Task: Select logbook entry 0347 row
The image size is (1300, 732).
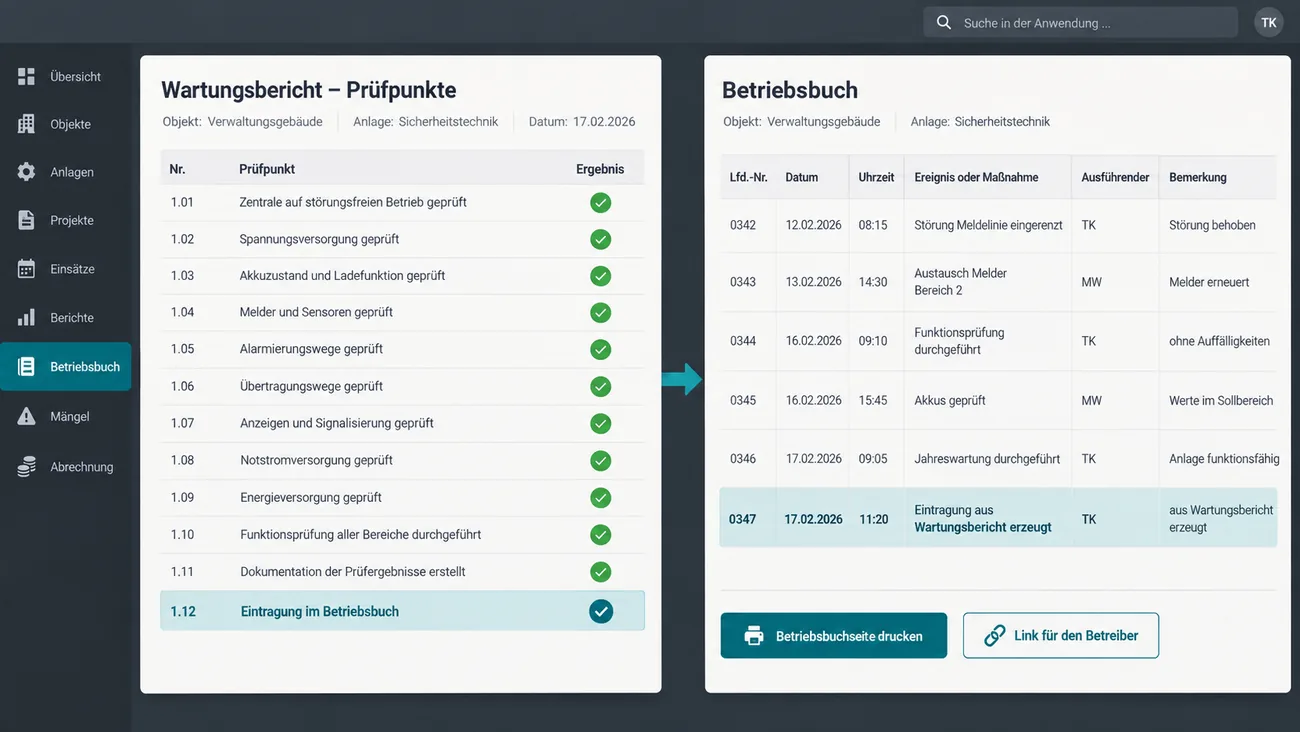Action: pyautogui.click(x=998, y=518)
